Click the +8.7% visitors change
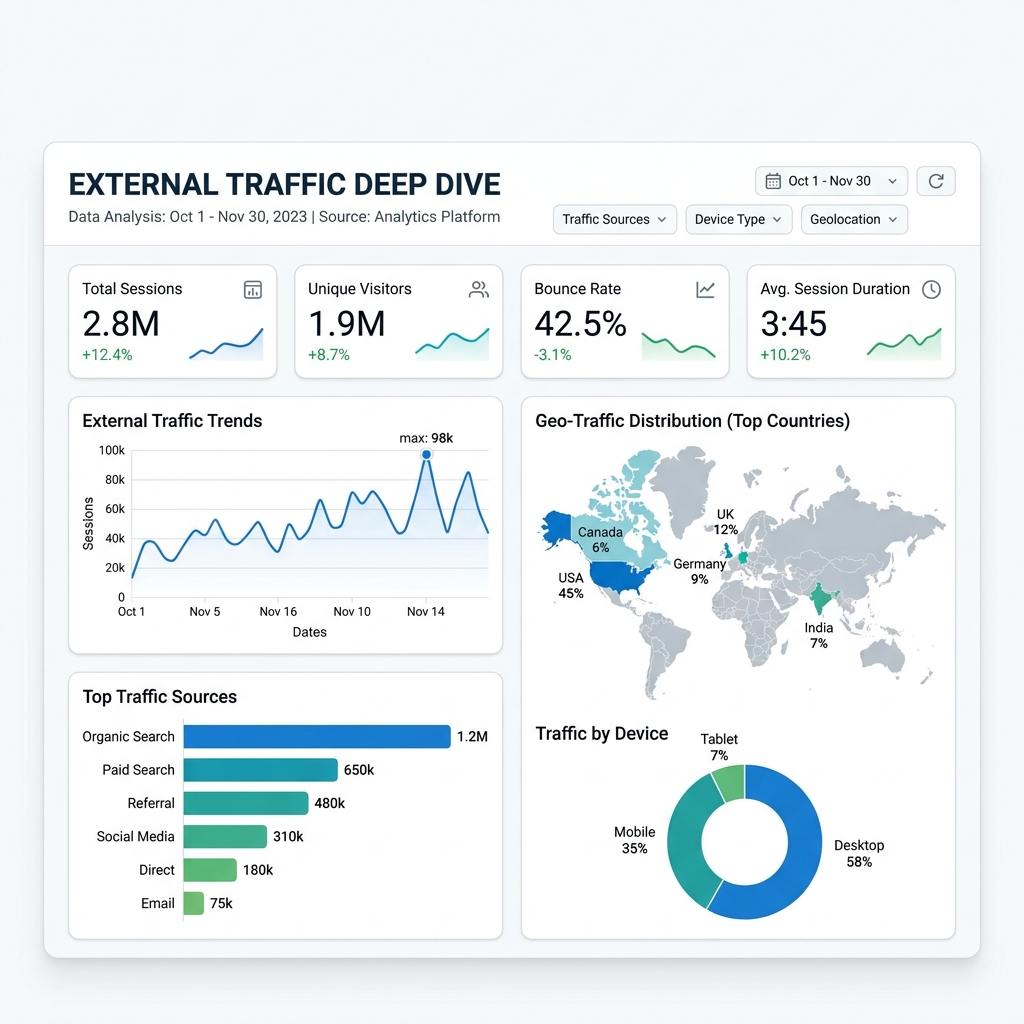This screenshot has width=1024, height=1024. point(329,355)
